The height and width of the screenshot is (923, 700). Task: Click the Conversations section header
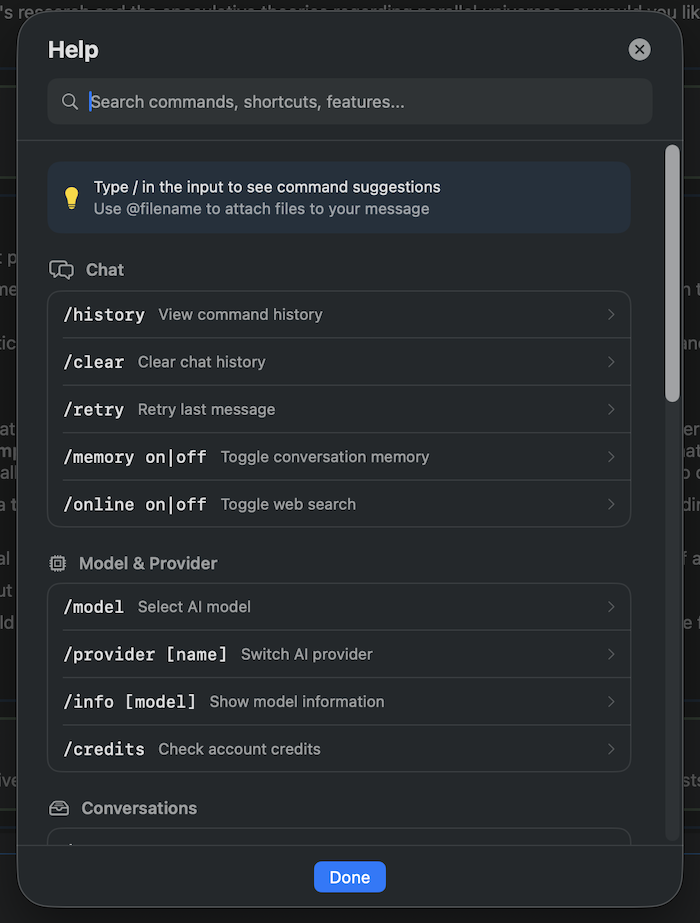(x=139, y=808)
